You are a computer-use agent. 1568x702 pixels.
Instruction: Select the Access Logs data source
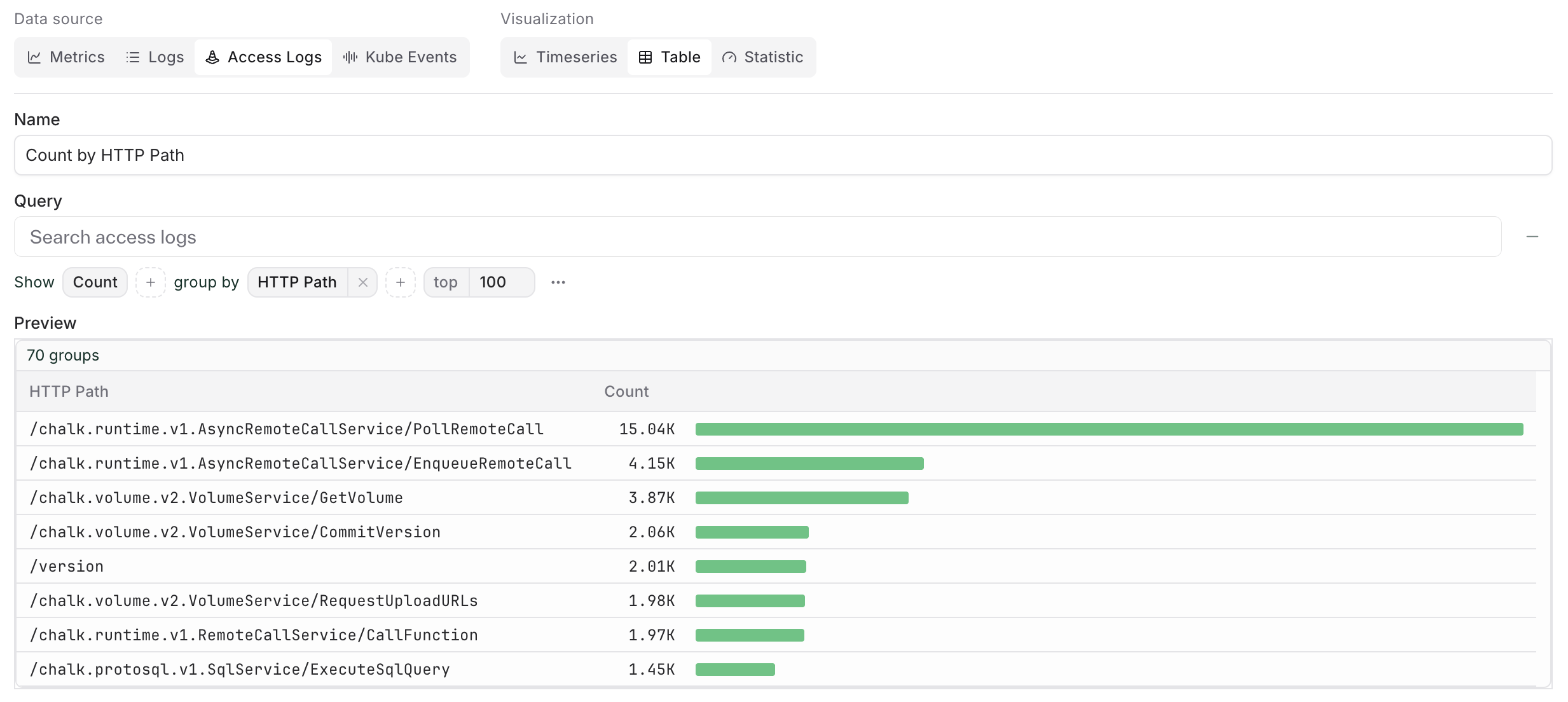(263, 57)
